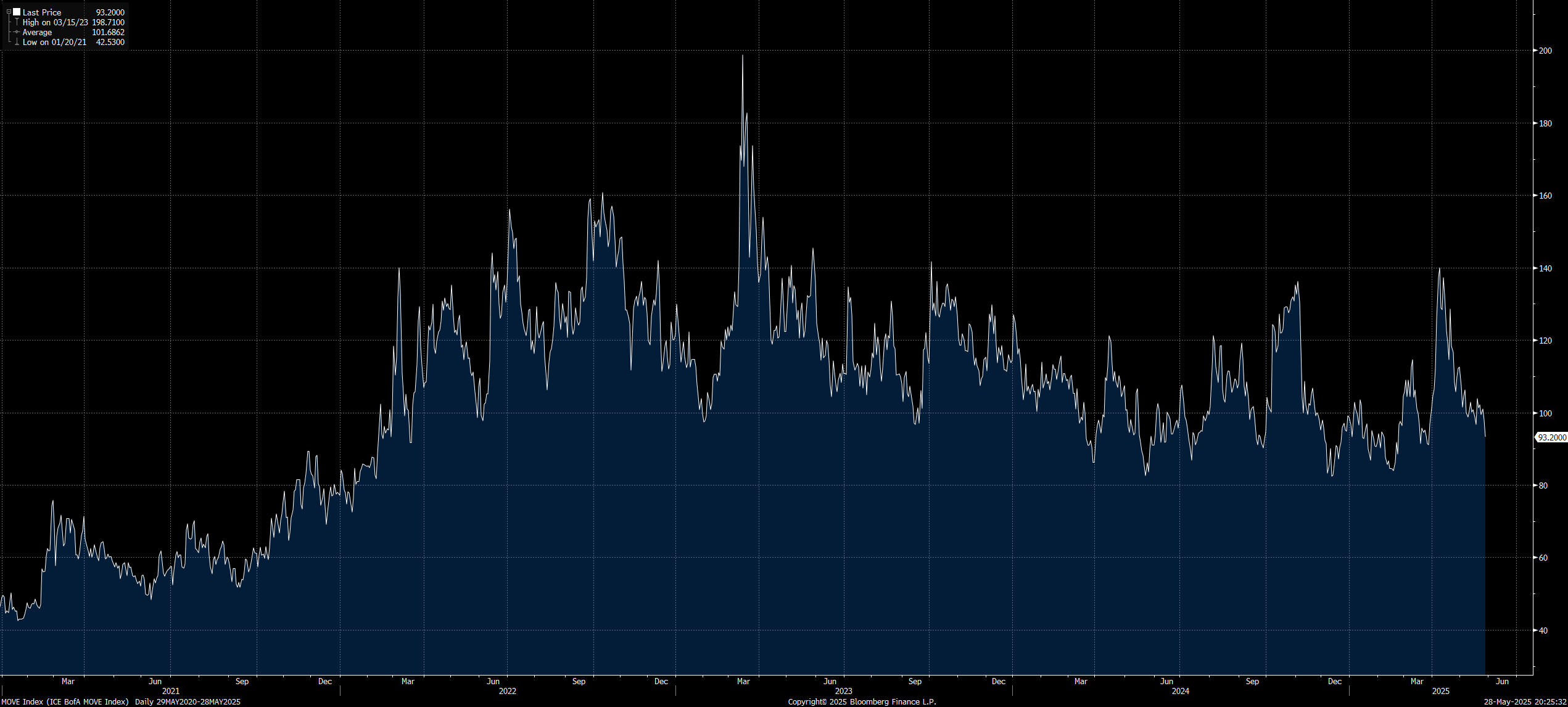Select High on 03/15/23 legend entry
This screenshot has height=707, width=1568.
(x=55, y=22)
